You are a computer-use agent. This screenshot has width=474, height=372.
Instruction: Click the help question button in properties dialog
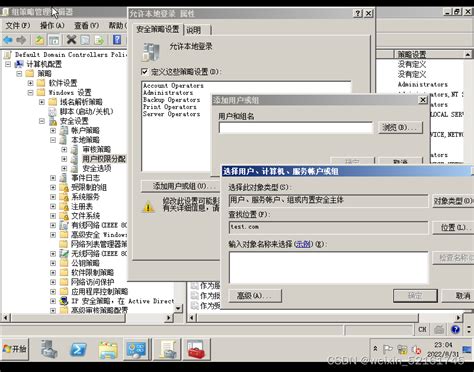(358, 13)
